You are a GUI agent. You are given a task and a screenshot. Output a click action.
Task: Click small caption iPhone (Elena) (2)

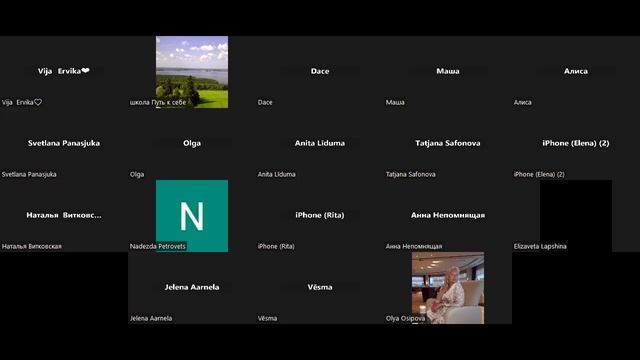point(539,174)
